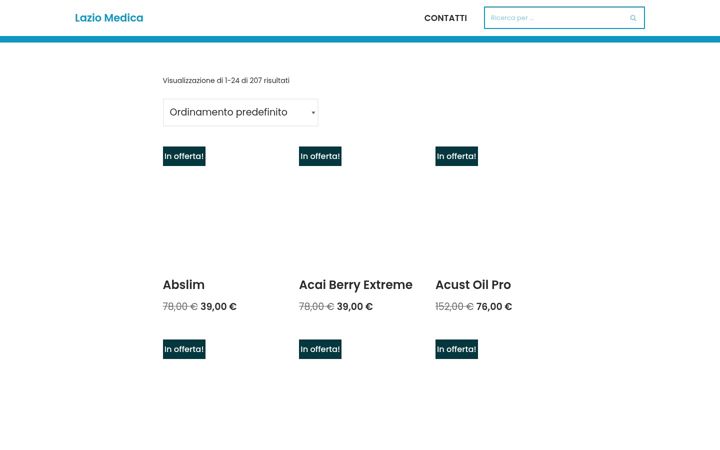Open the Acai Berry Extreme product
The width and height of the screenshot is (720, 450).
pos(355,285)
